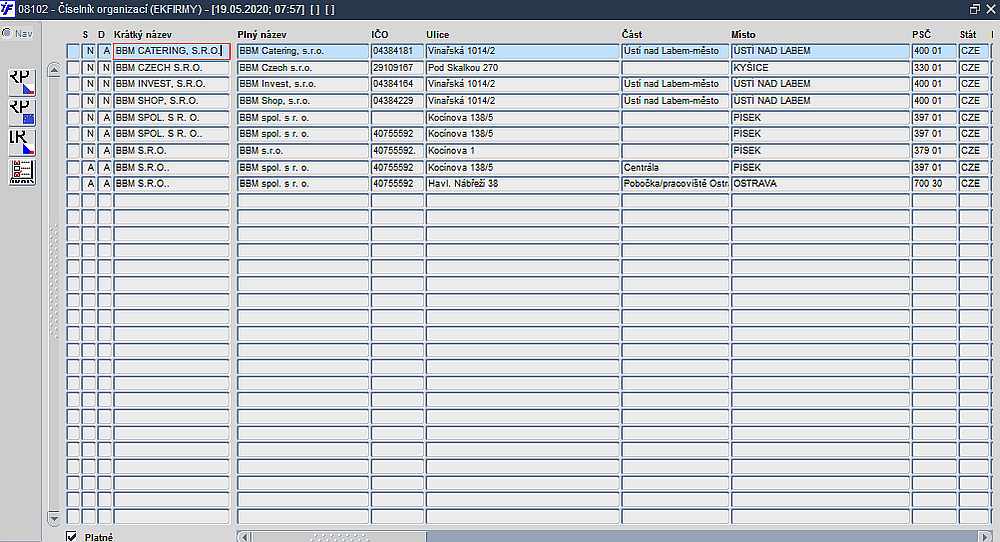Click the KYŠICE city field
The height and width of the screenshot is (542, 1000).
820,68
